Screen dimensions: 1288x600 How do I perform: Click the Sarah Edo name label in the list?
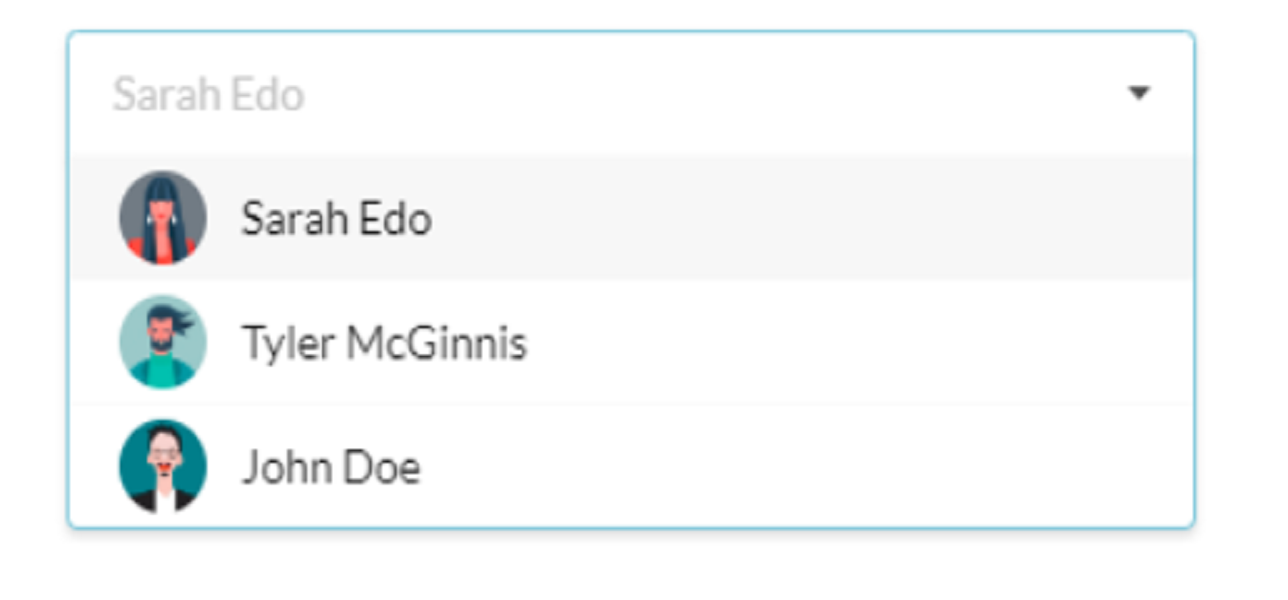pyautogui.click(x=337, y=219)
